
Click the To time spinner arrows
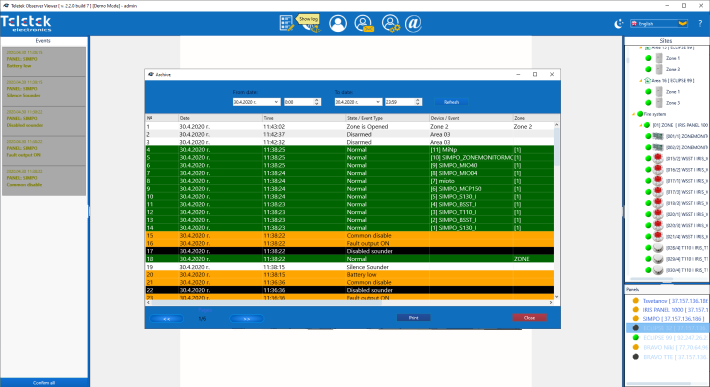coord(418,102)
